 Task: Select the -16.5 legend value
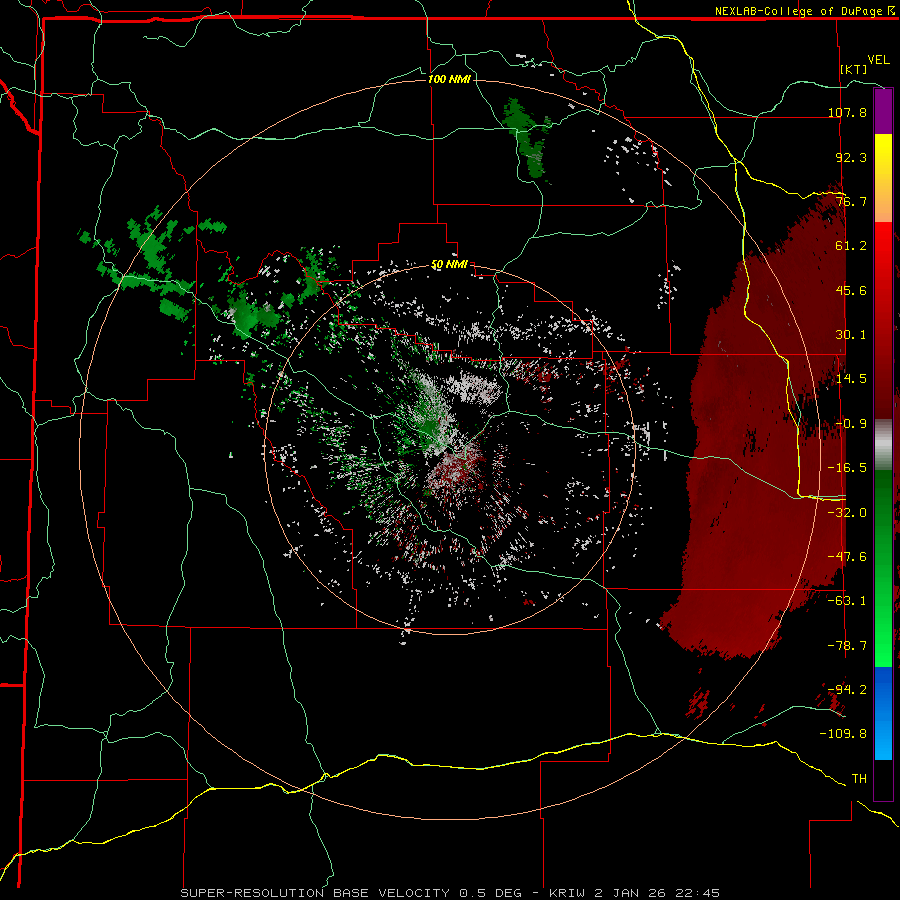point(847,468)
